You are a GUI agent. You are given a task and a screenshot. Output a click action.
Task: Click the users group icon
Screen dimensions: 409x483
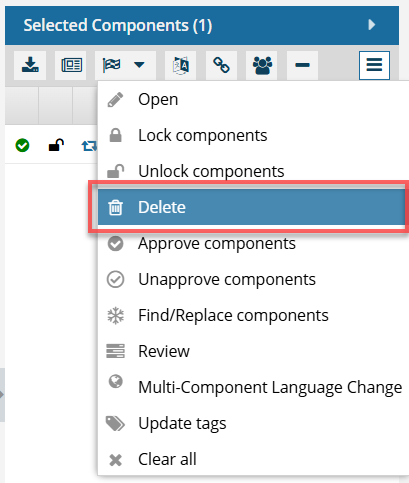pos(262,65)
